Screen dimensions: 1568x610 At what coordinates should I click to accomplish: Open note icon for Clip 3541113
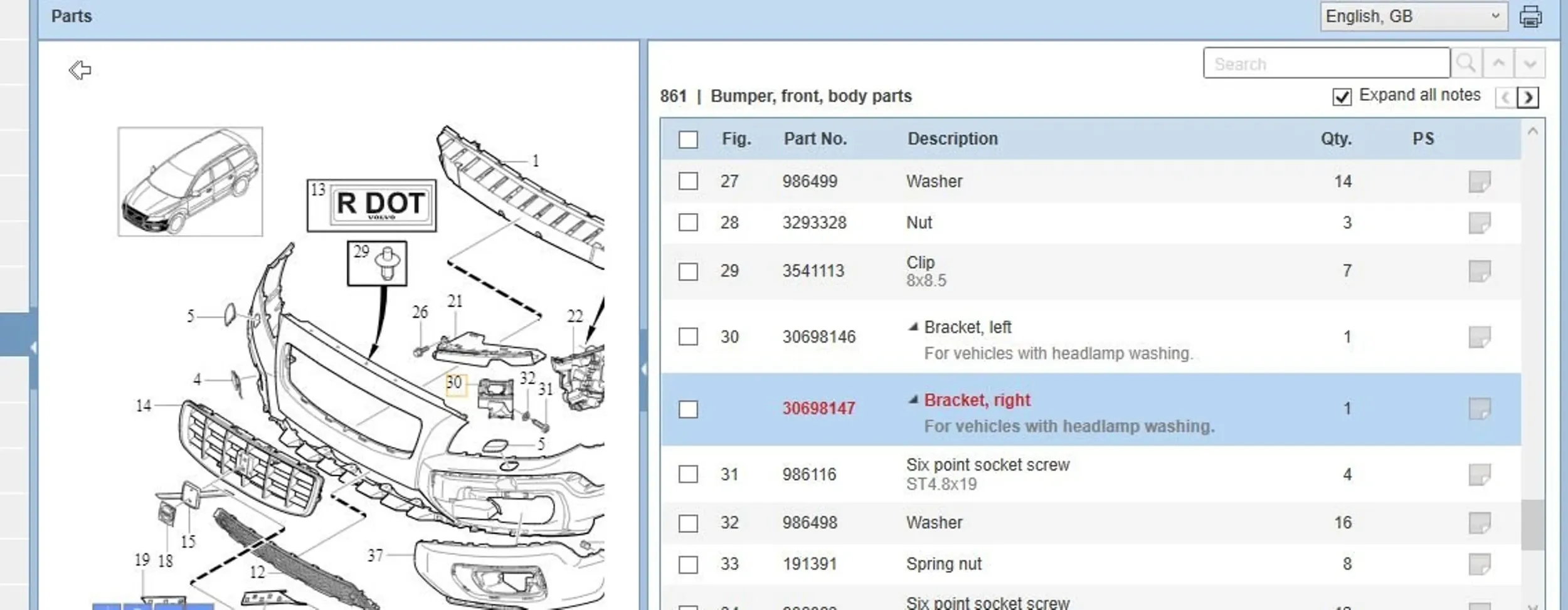pos(1480,271)
